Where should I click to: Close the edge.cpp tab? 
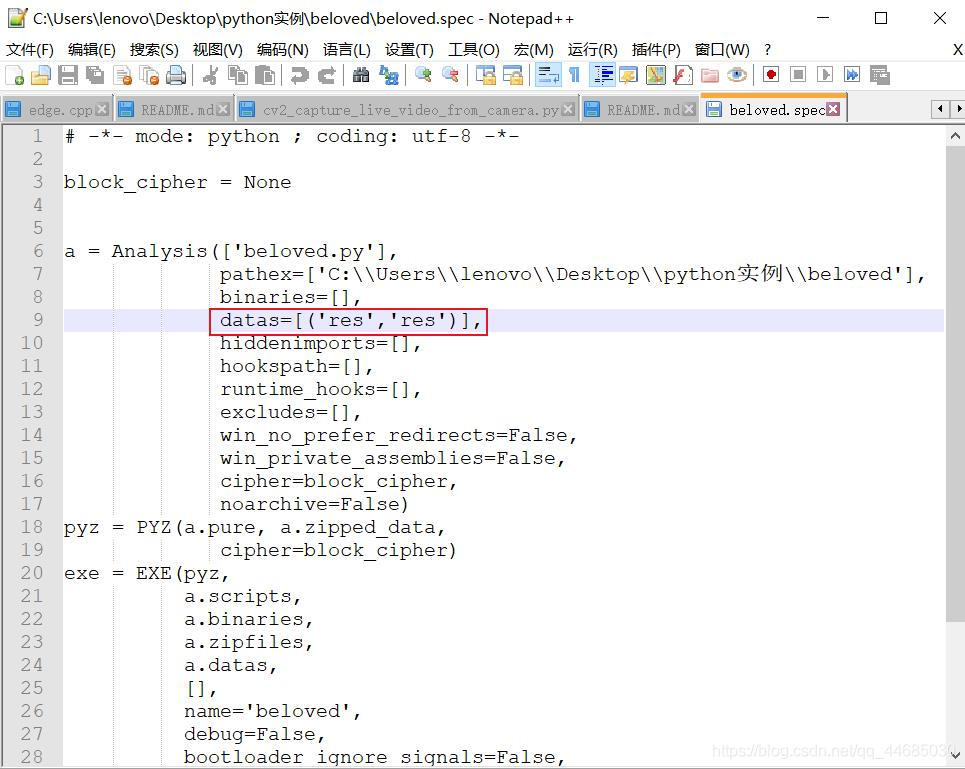(x=102, y=110)
